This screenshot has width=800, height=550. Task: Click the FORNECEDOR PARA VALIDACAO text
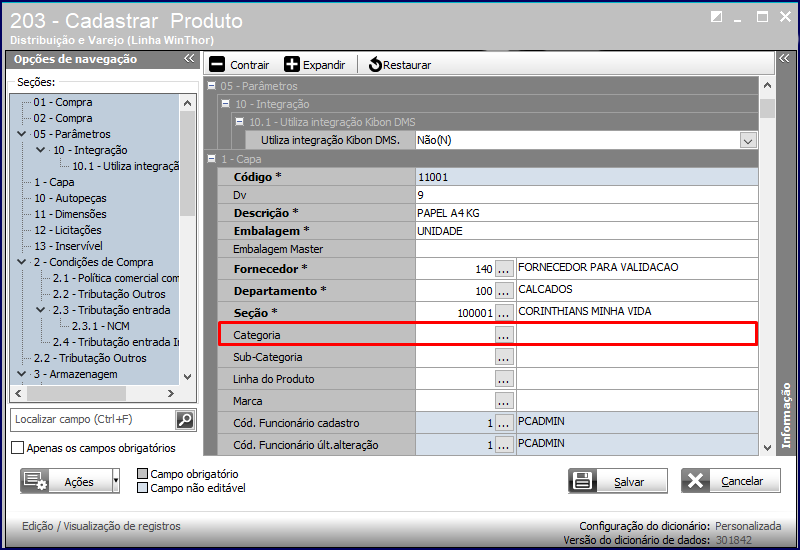pos(598,267)
